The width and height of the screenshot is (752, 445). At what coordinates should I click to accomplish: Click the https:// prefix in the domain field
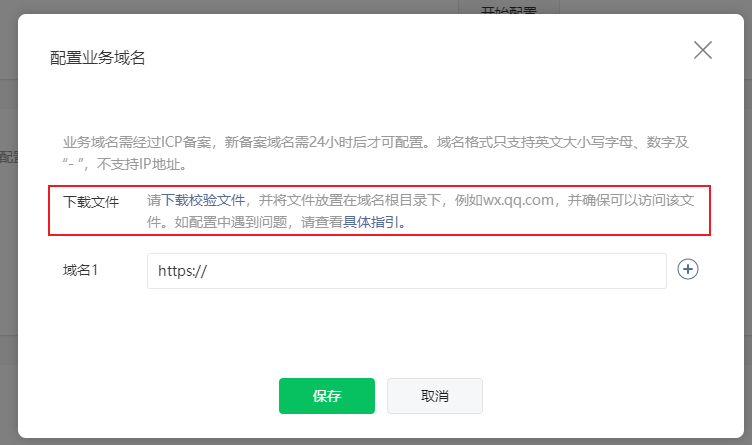click(182, 271)
